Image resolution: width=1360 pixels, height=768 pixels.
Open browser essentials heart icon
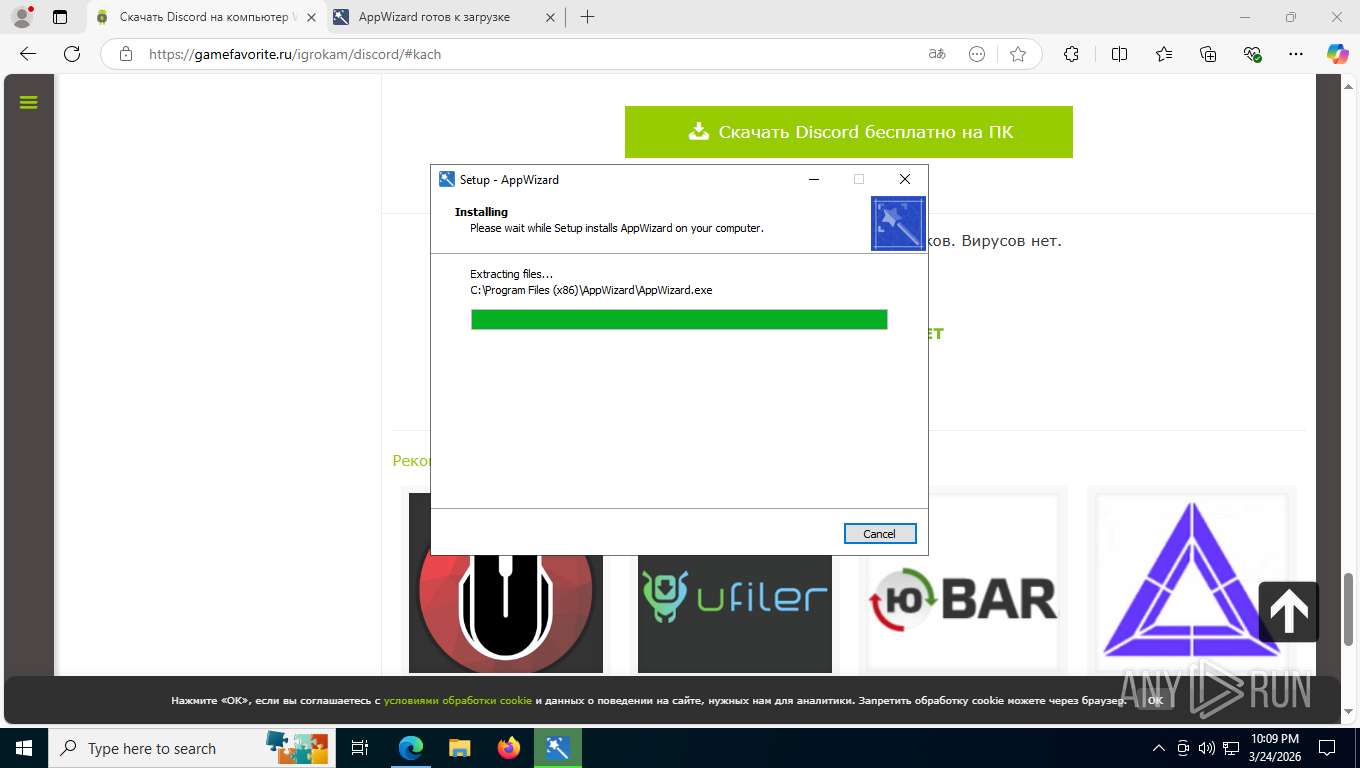coord(1252,54)
